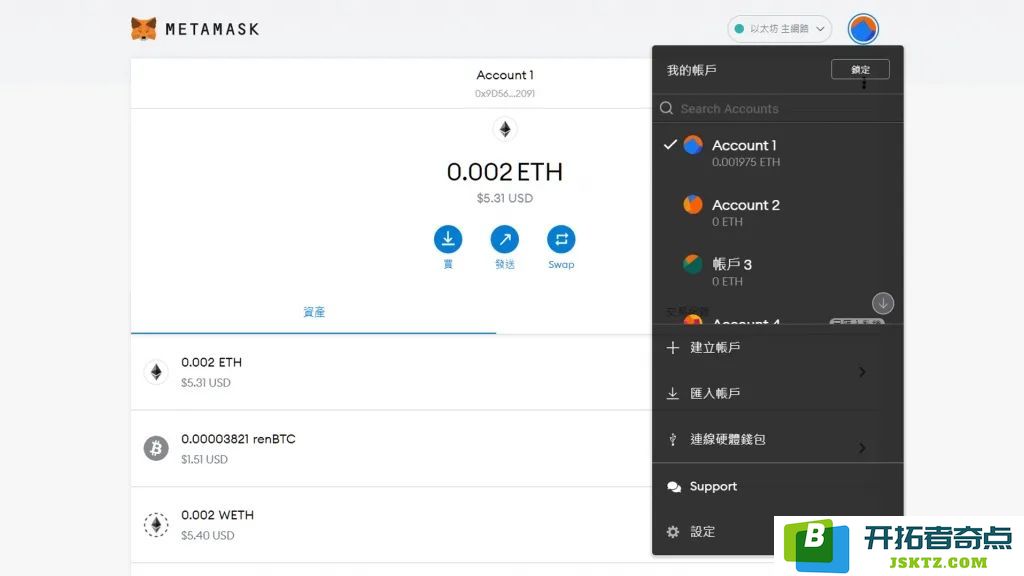Click the Support chat bubble icon

674,487
